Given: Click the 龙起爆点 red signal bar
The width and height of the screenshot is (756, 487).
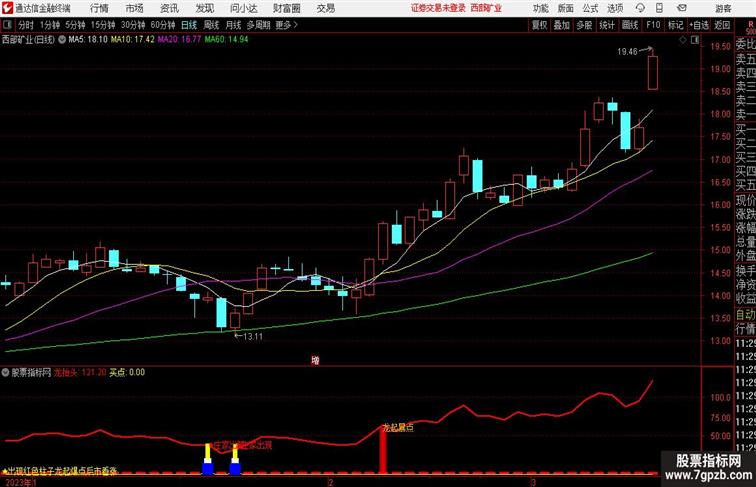Looking at the screenshot, I should coord(383,452).
